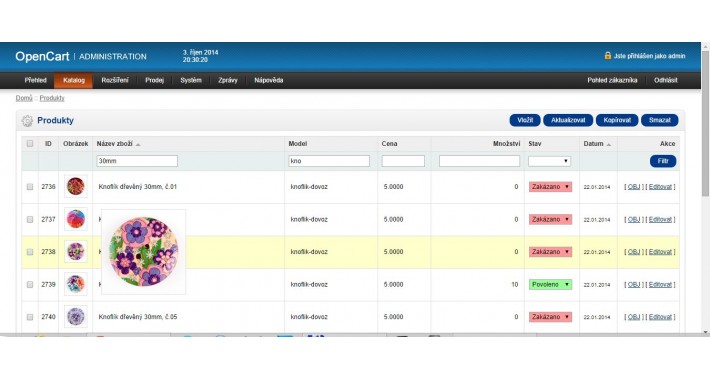Click the Editovat link for product 2739

tap(660, 284)
